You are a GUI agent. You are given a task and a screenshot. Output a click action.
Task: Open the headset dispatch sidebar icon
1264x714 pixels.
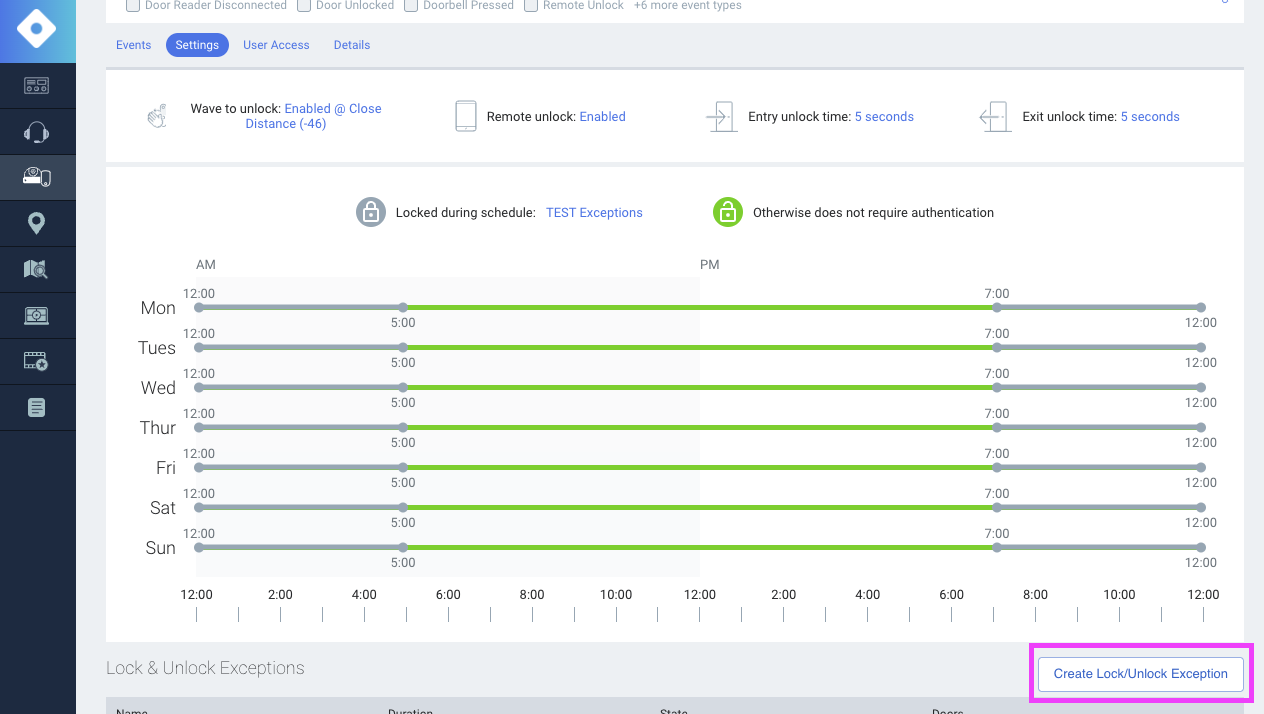pyautogui.click(x=37, y=132)
